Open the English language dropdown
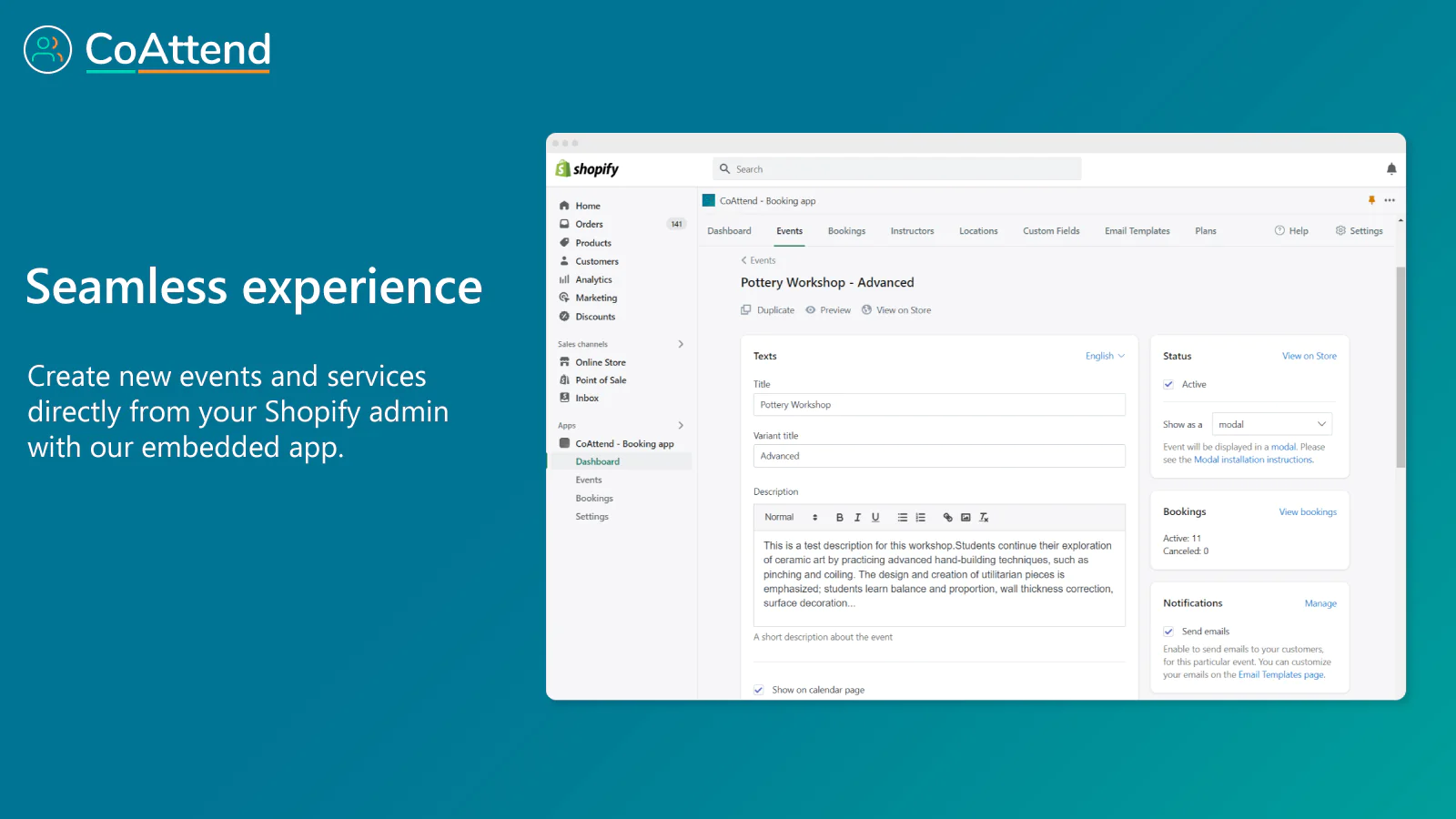Image resolution: width=1456 pixels, height=819 pixels. pyautogui.click(x=1105, y=356)
